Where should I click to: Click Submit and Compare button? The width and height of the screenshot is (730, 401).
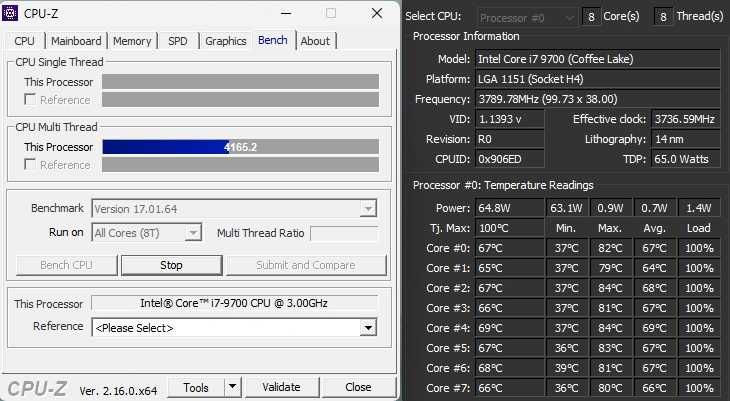coord(306,265)
